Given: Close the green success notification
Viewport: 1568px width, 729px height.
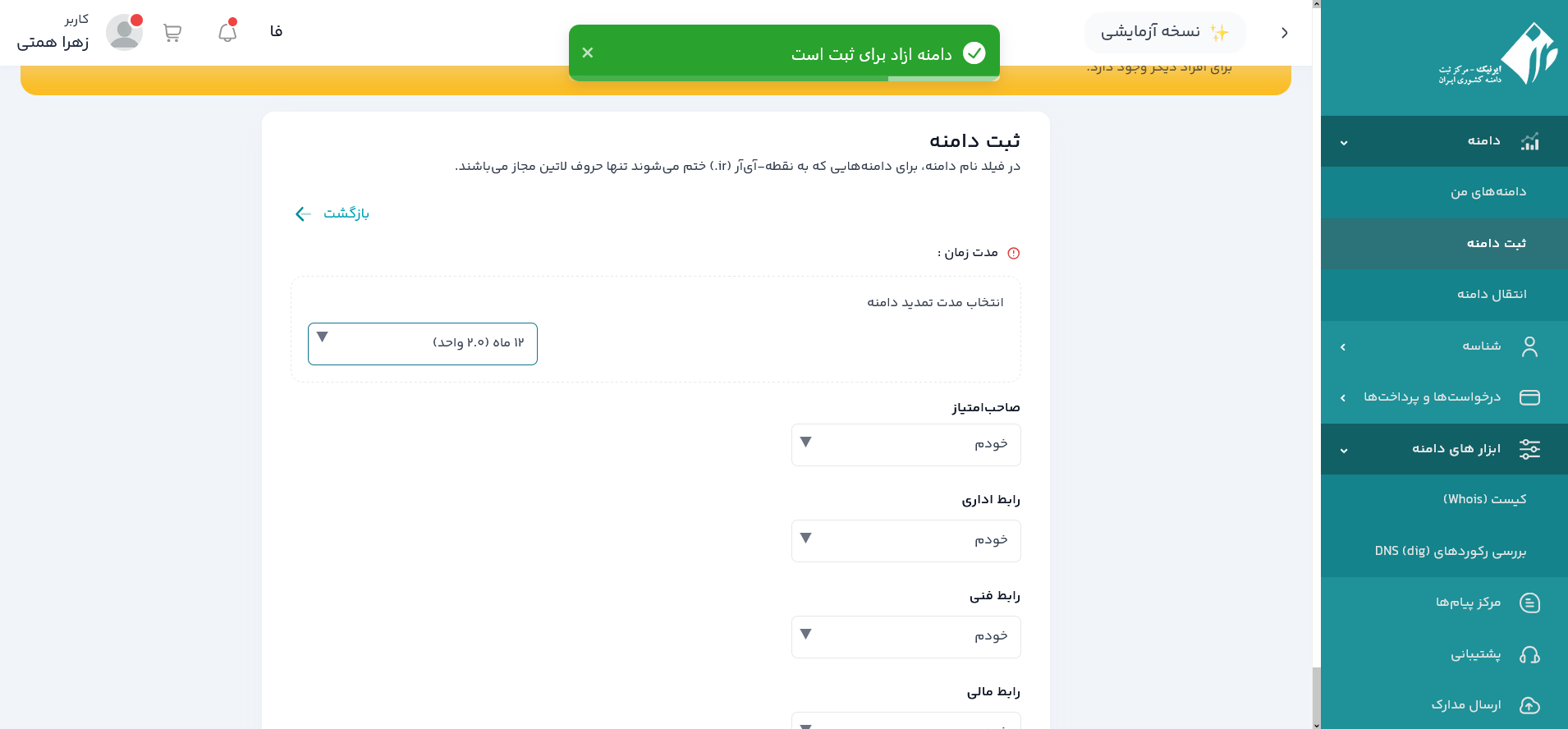Looking at the screenshot, I should [x=588, y=53].
